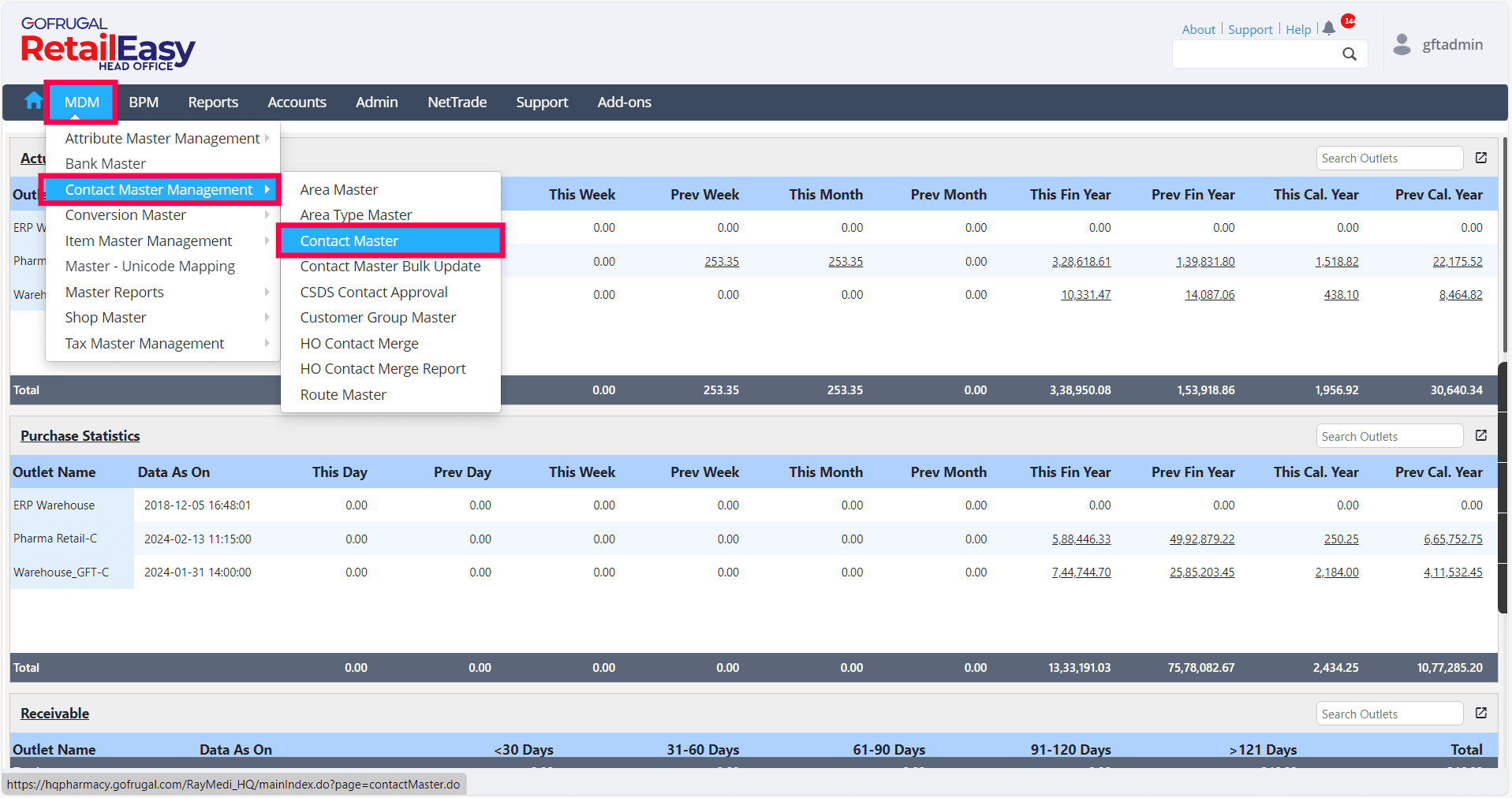The width and height of the screenshot is (1512, 798).
Task: Click Search Outlets field in Purchase Statistics
Action: (x=1388, y=436)
